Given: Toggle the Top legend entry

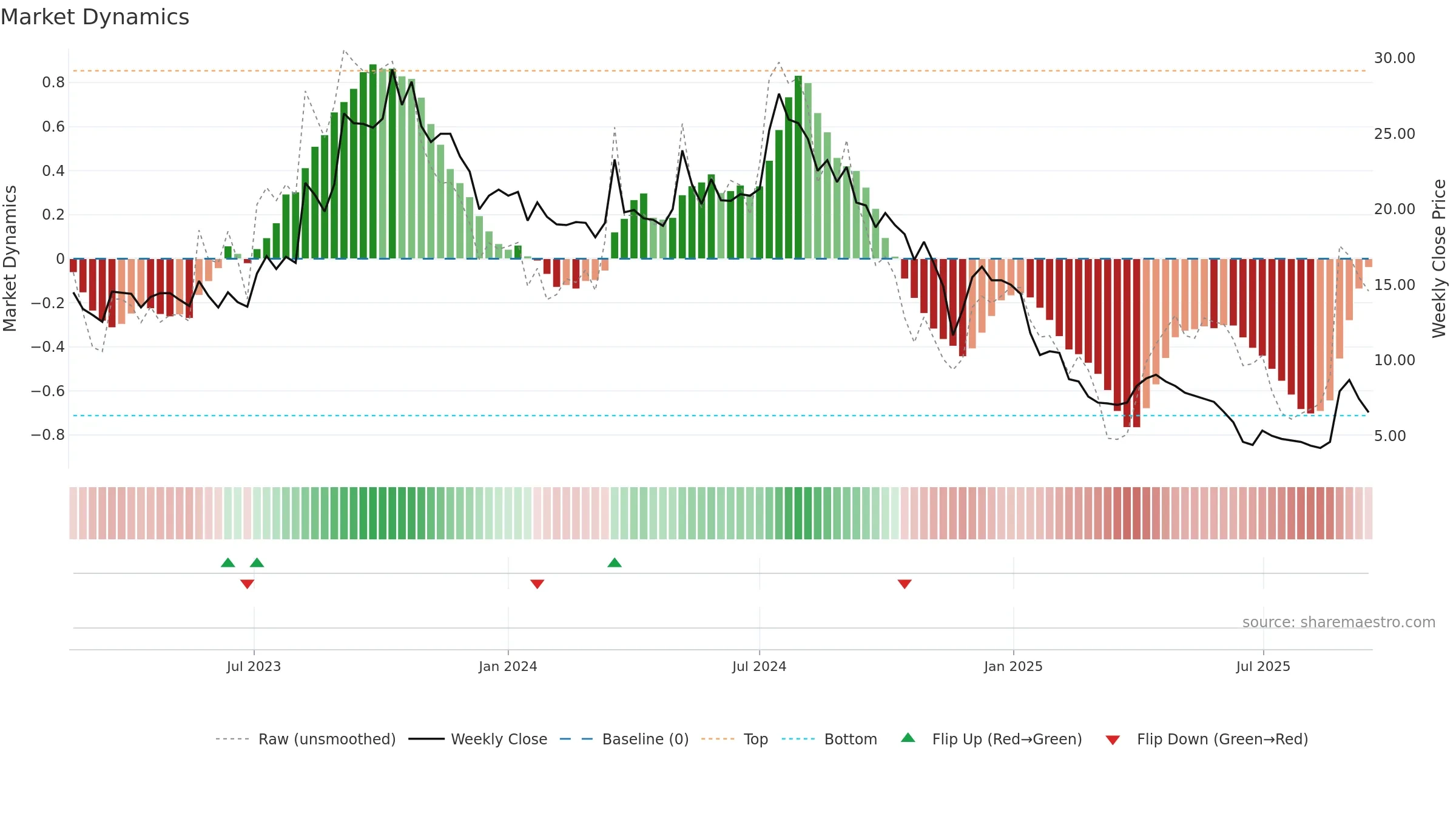Looking at the screenshot, I should [x=734, y=739].
